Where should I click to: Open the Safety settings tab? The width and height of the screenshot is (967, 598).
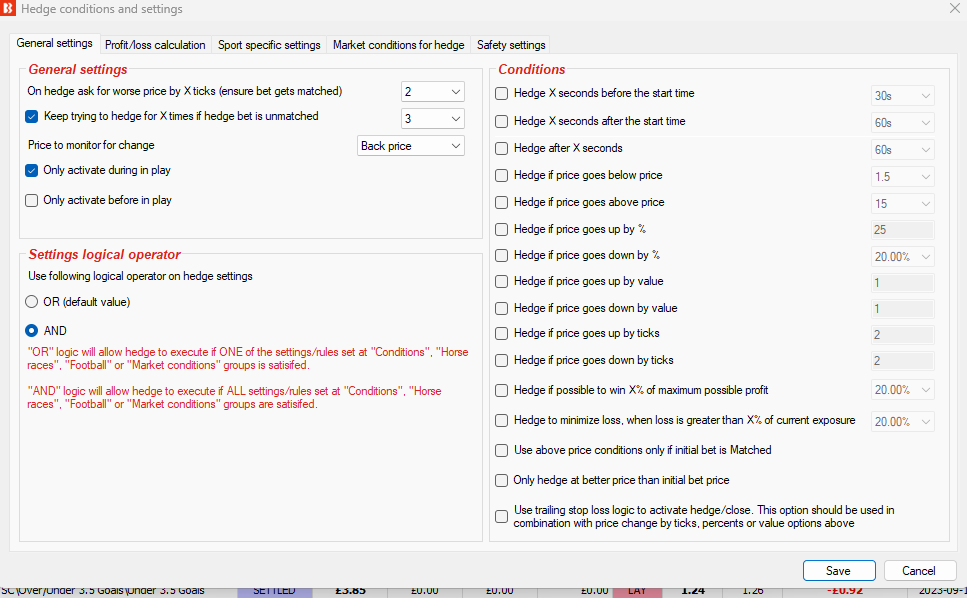coord(511,45)
